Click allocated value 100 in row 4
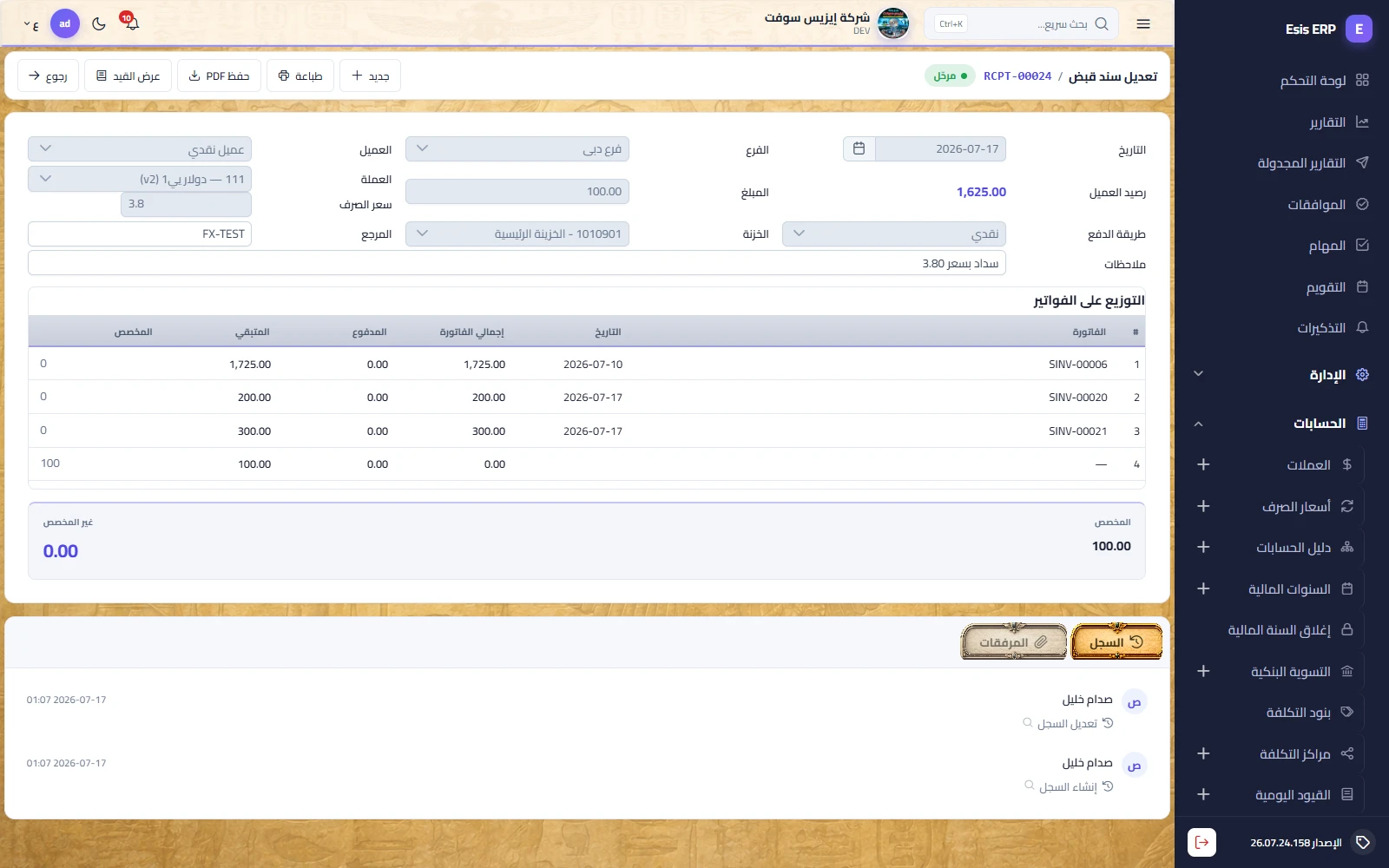 coord(50,464)
